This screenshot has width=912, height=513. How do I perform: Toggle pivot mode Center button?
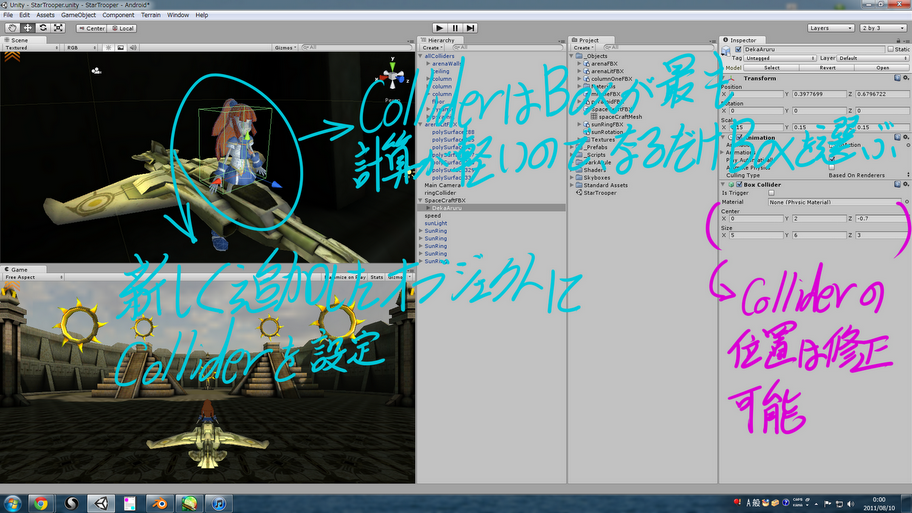coord(91,28)
